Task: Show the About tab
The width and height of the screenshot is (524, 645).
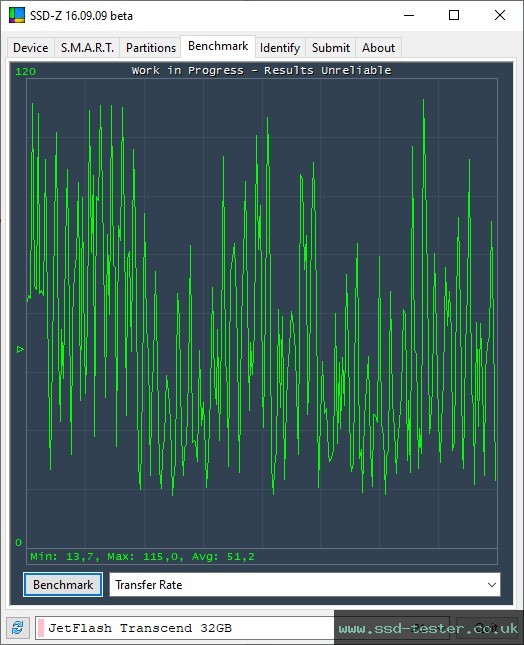Action: click(x=378, y=48)
